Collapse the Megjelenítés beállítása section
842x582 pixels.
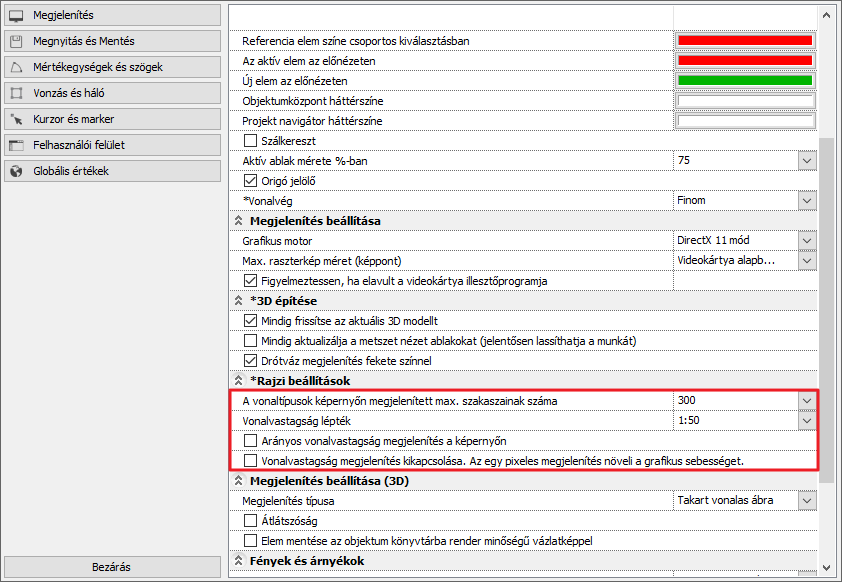238,221
